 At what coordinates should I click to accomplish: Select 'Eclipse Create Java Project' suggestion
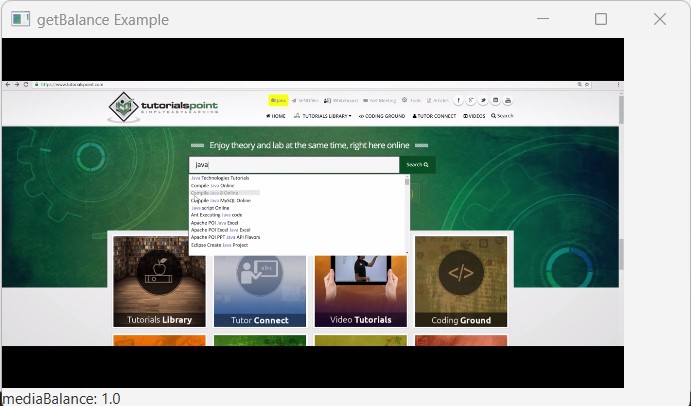[220, 244]
